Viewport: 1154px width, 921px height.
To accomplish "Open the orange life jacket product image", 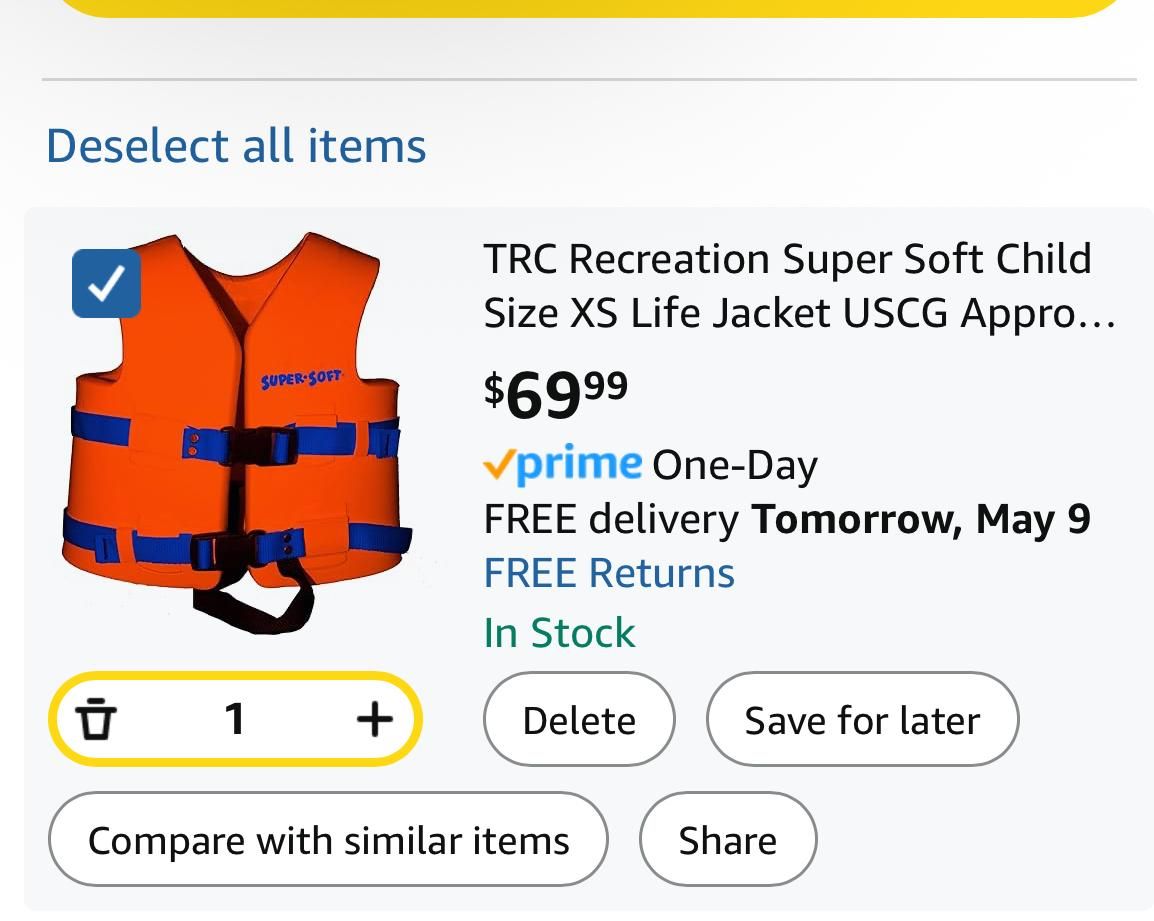I will coord(236,433).
